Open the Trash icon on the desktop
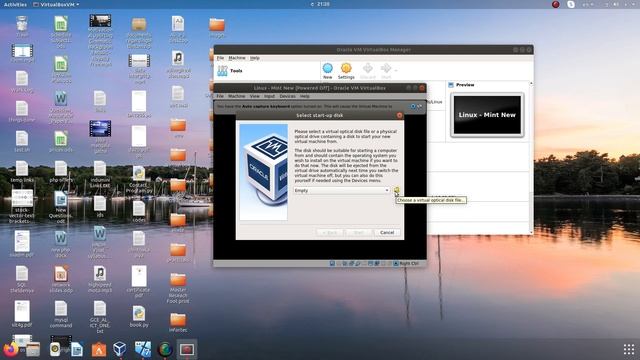 pos(22,27)
